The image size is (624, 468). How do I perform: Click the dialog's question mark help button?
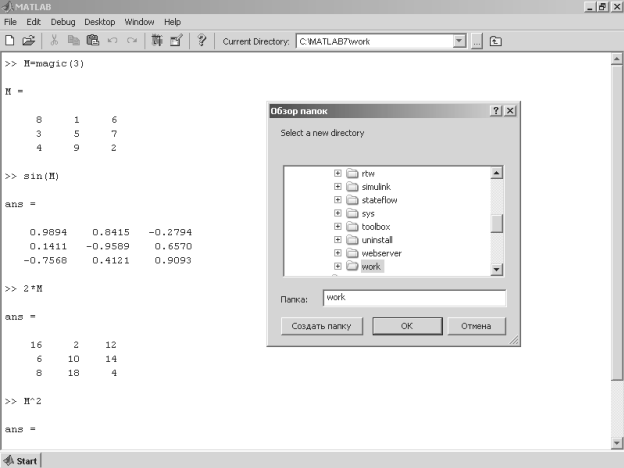tap(495, 111)
